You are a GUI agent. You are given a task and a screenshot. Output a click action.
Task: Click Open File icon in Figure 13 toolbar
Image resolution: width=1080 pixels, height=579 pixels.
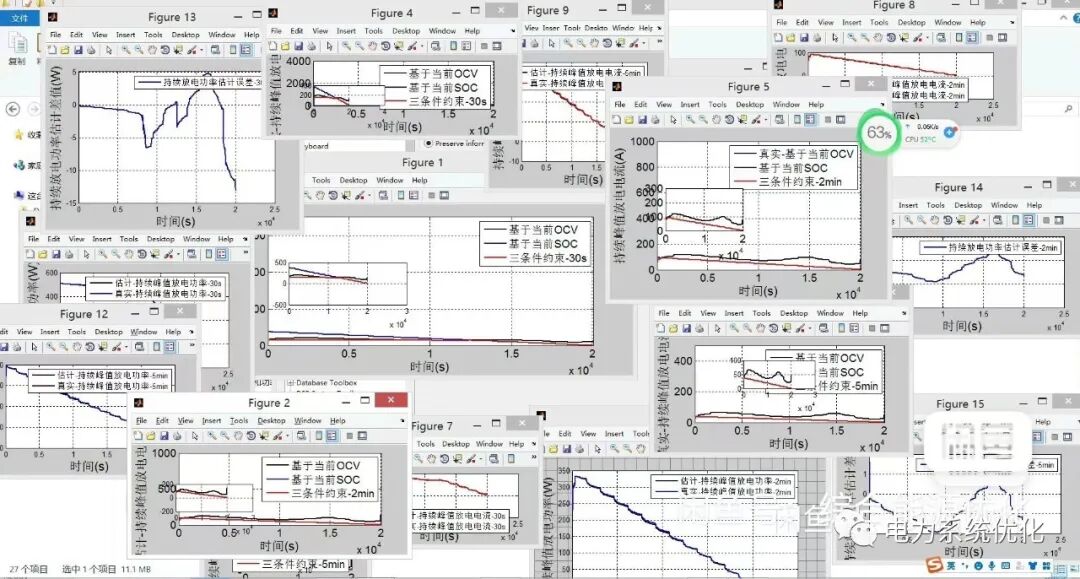point(65,50)
